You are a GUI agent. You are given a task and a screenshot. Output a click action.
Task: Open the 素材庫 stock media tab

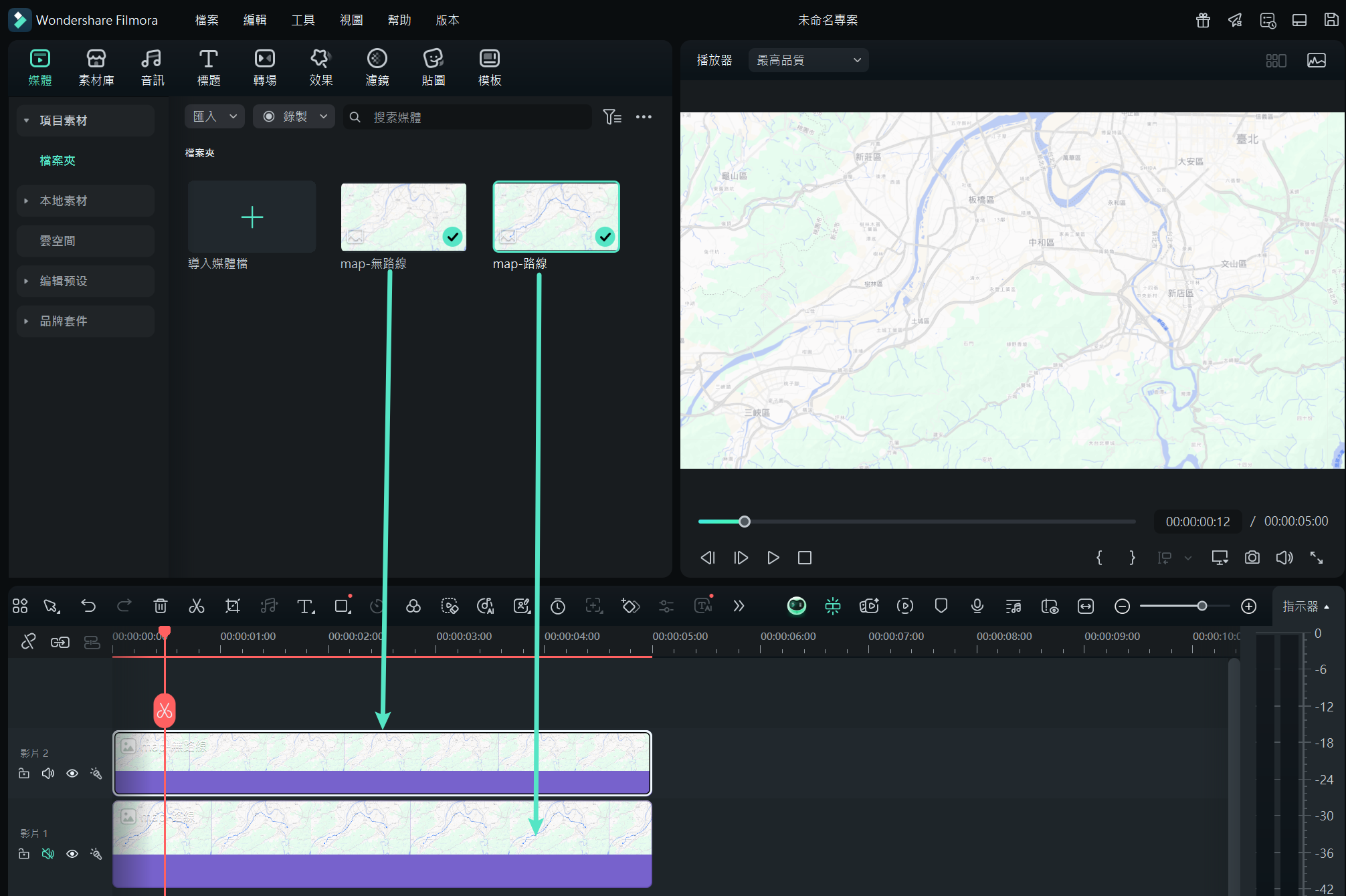[x=96, y=68]
